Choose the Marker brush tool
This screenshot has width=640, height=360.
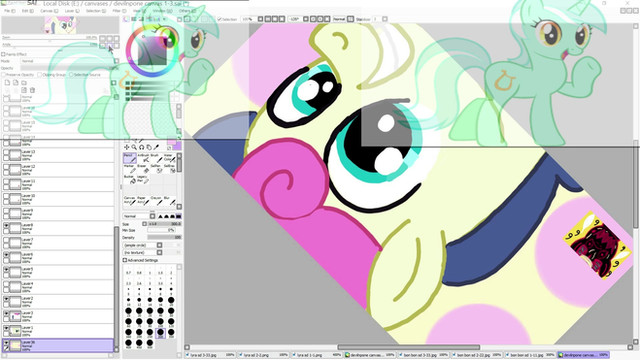[x=129, y=169]
